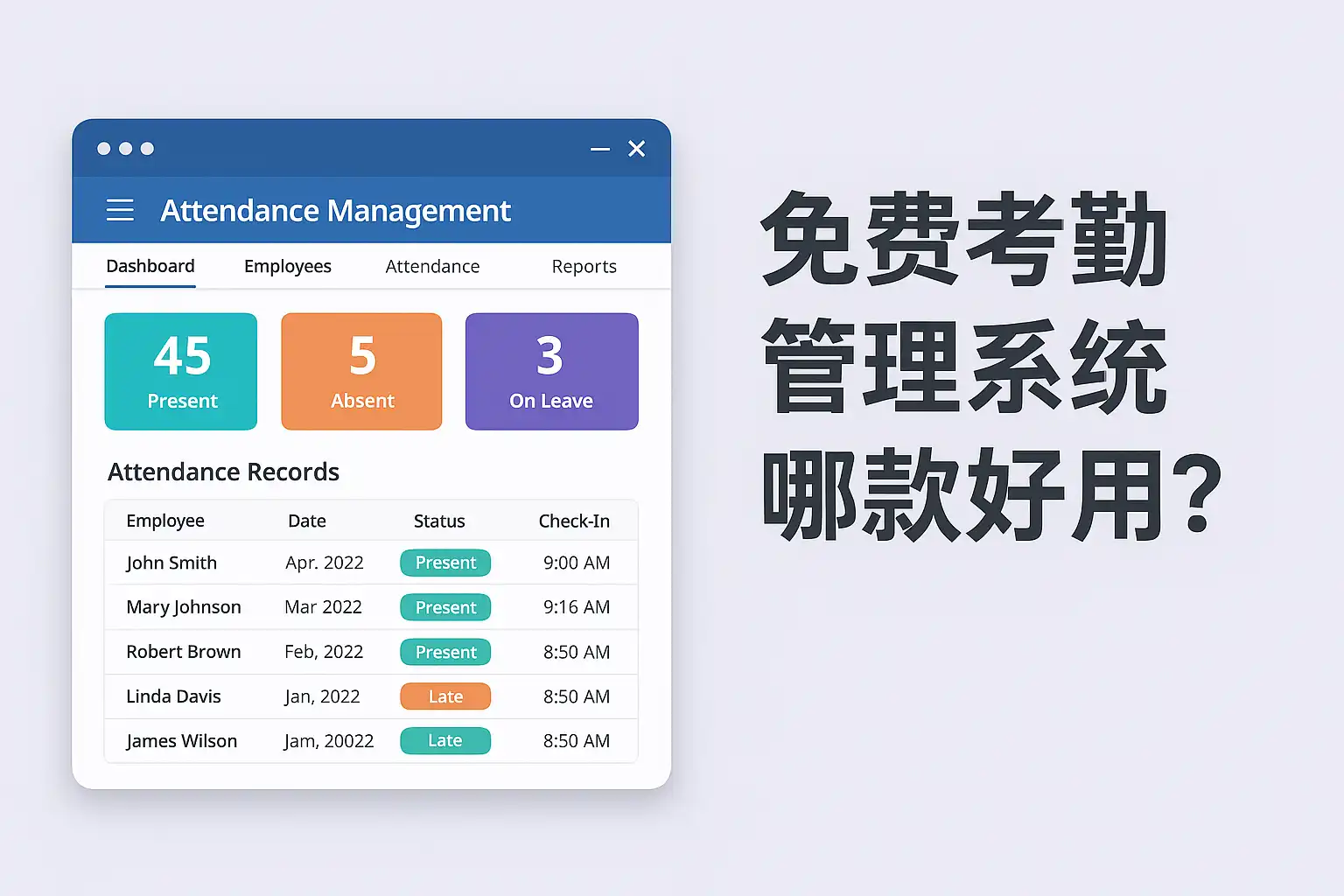The image size is (1344, 896).
Task: Open the hamburger menu icon
Action: coord(120,210)
